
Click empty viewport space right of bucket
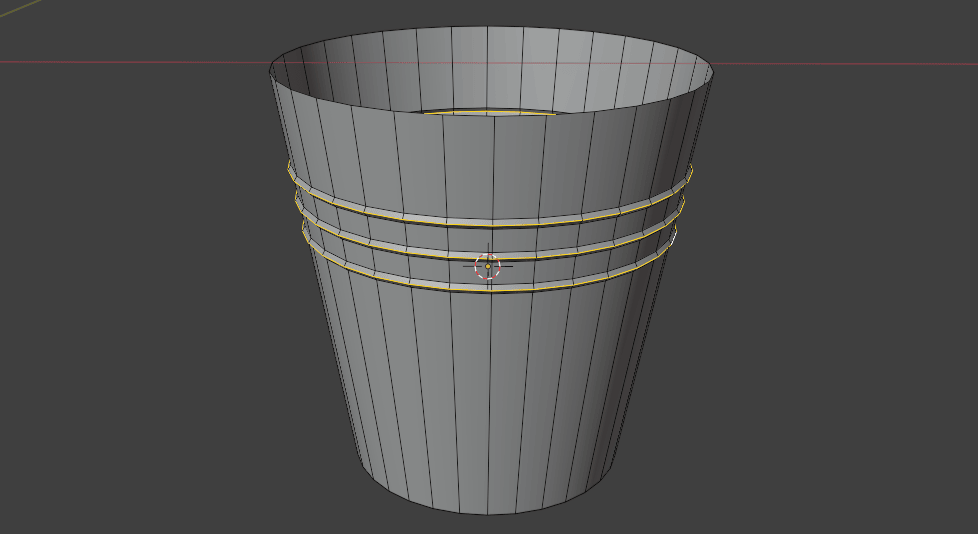pyautogui.click(x=850, y=300)
